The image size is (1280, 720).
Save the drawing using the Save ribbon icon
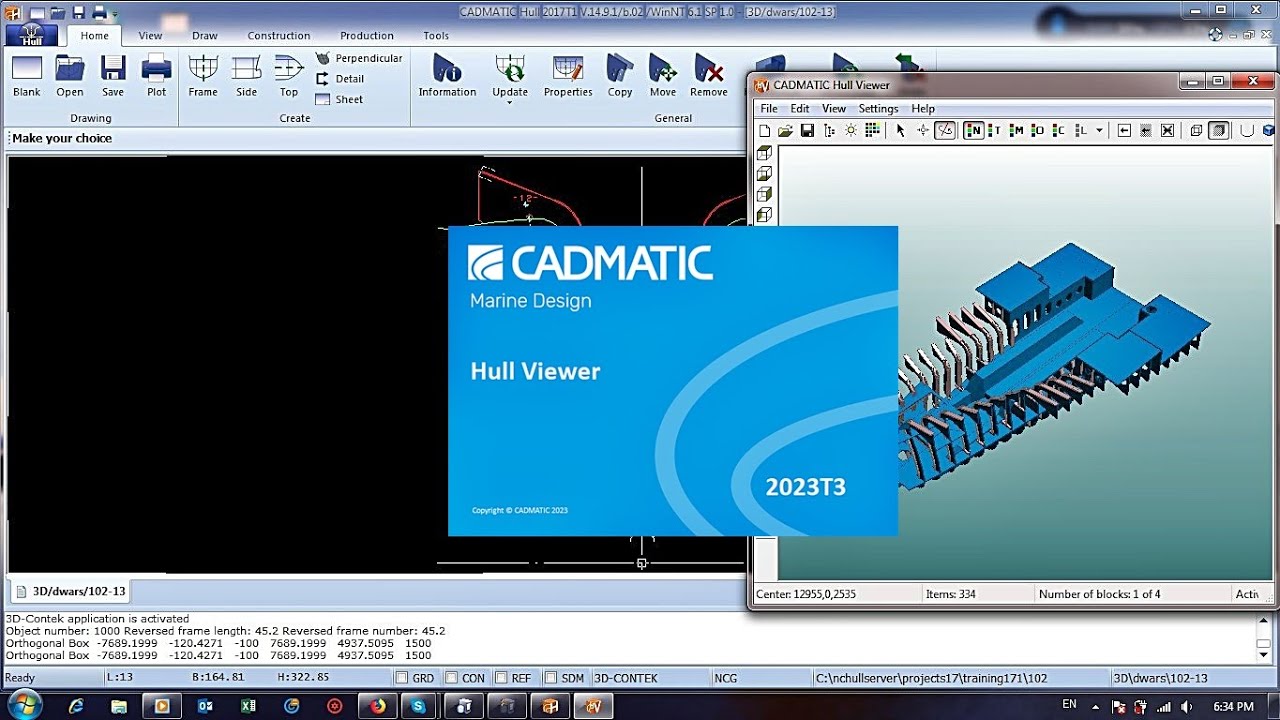pos(113,76)
